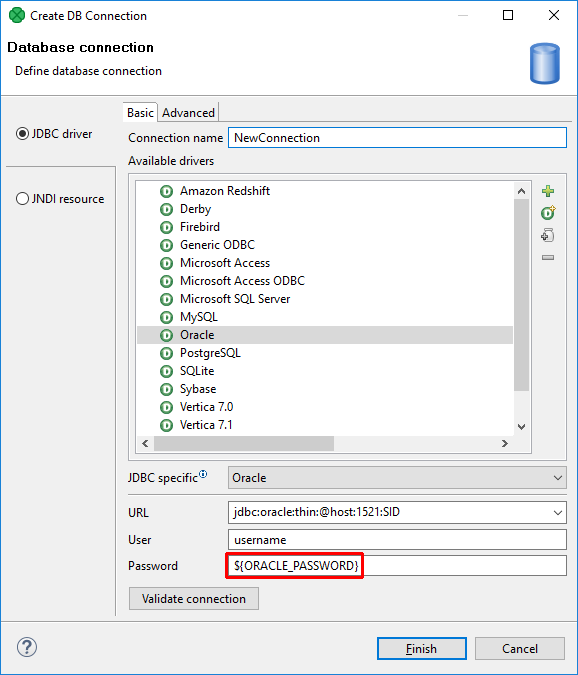Select Vertica 7.1 in drivers list
Viewport: 578px width, 675px height.
(x=206, y=425)
